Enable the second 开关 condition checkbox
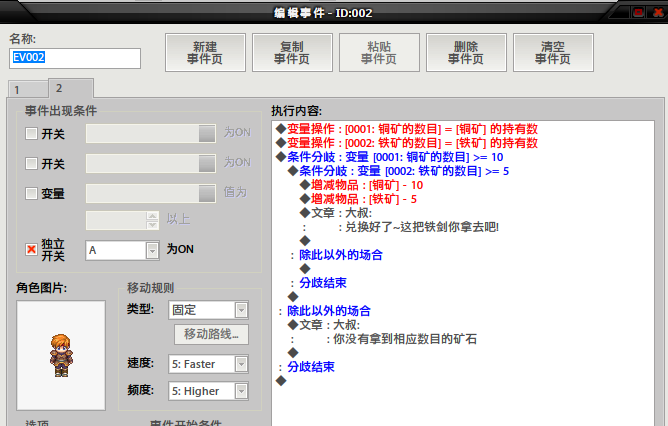The image size is (668, 426). point(32,164)
